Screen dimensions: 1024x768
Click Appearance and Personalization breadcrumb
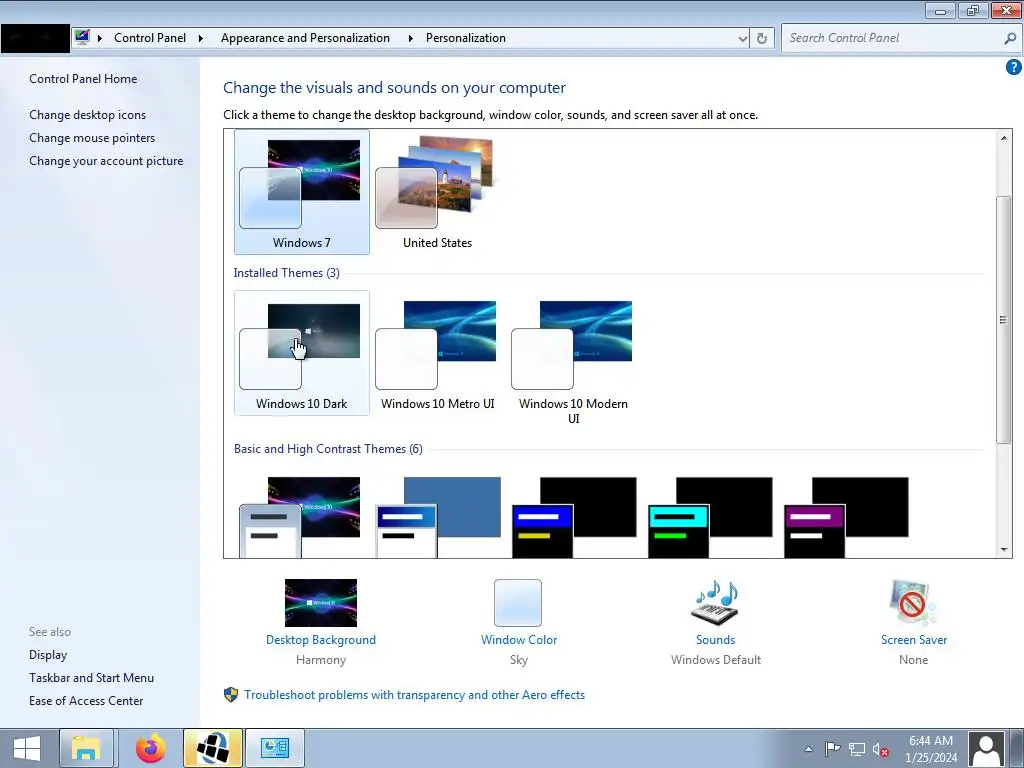(305, 38)
